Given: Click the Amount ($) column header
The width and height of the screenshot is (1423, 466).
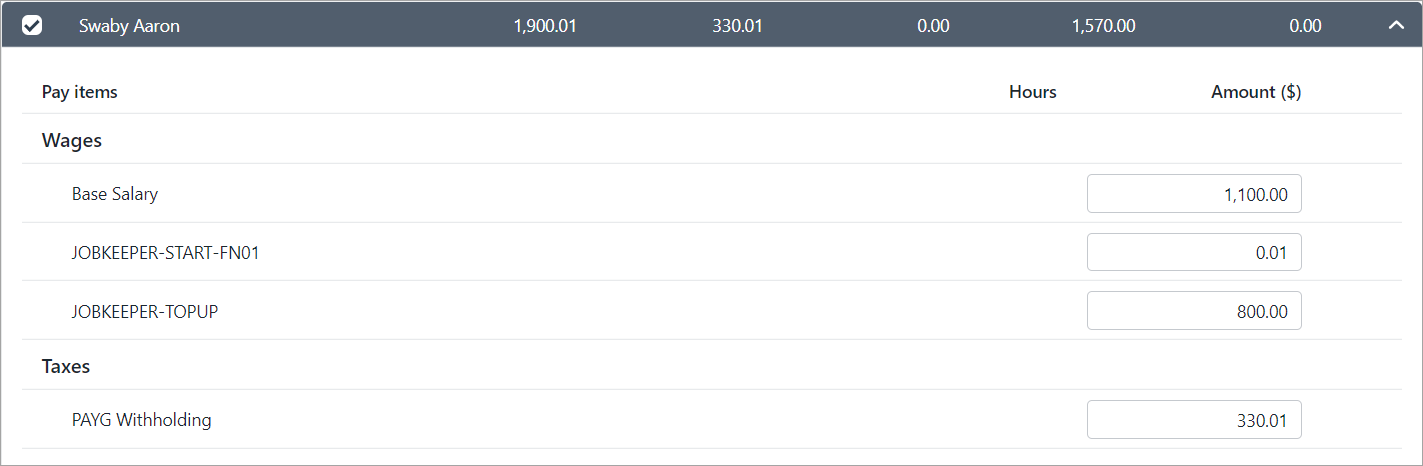Looking at the screenshot, I should point(1256,92).
